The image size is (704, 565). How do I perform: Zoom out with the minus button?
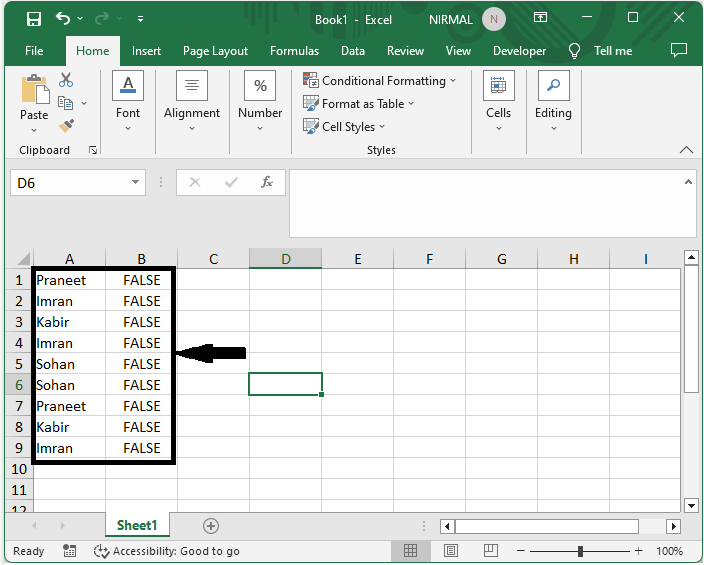pyautogui.click(x=521, y=551)
